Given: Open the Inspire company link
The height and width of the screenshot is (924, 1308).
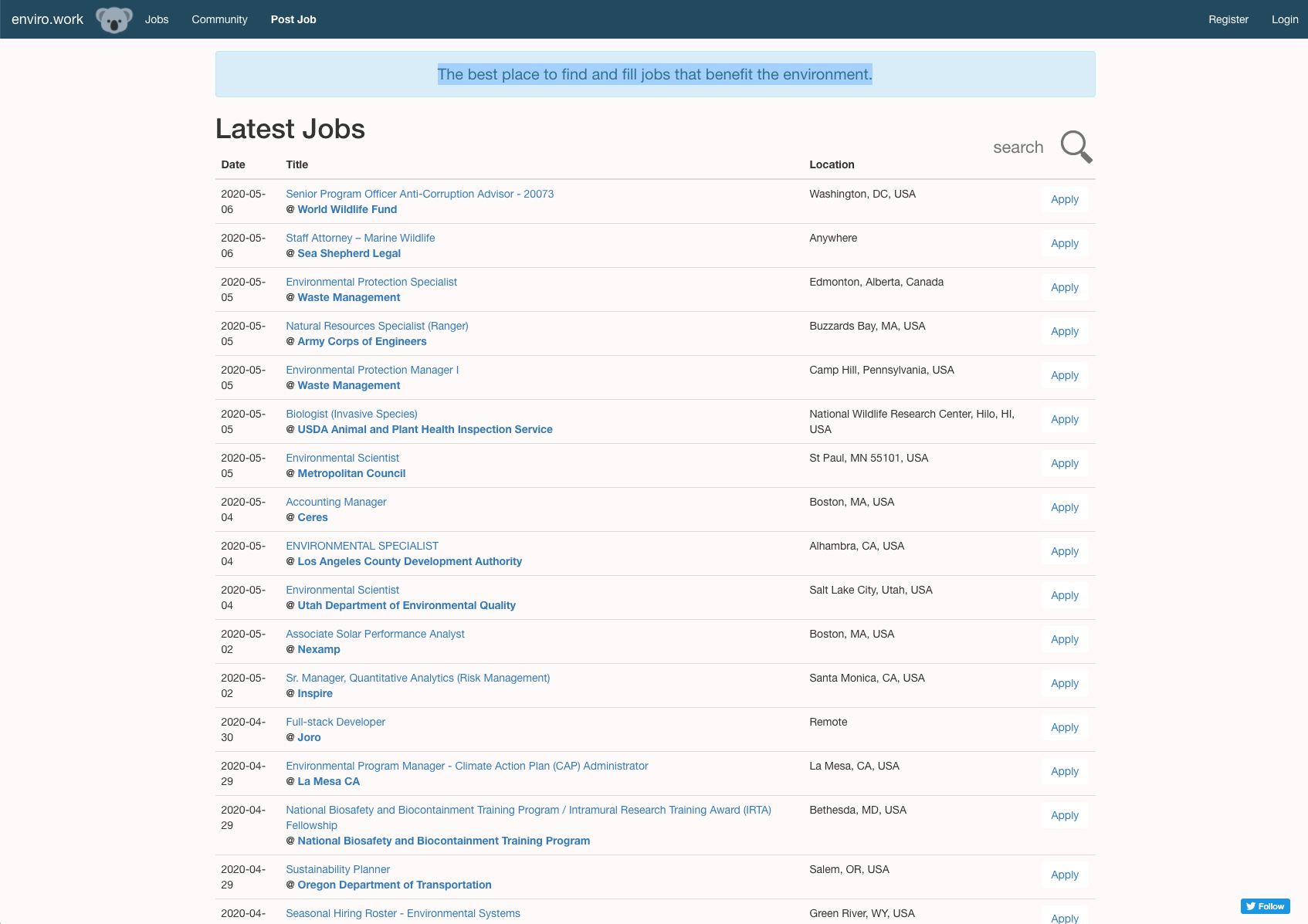Looking at the screenshot, I should point(314,693).
